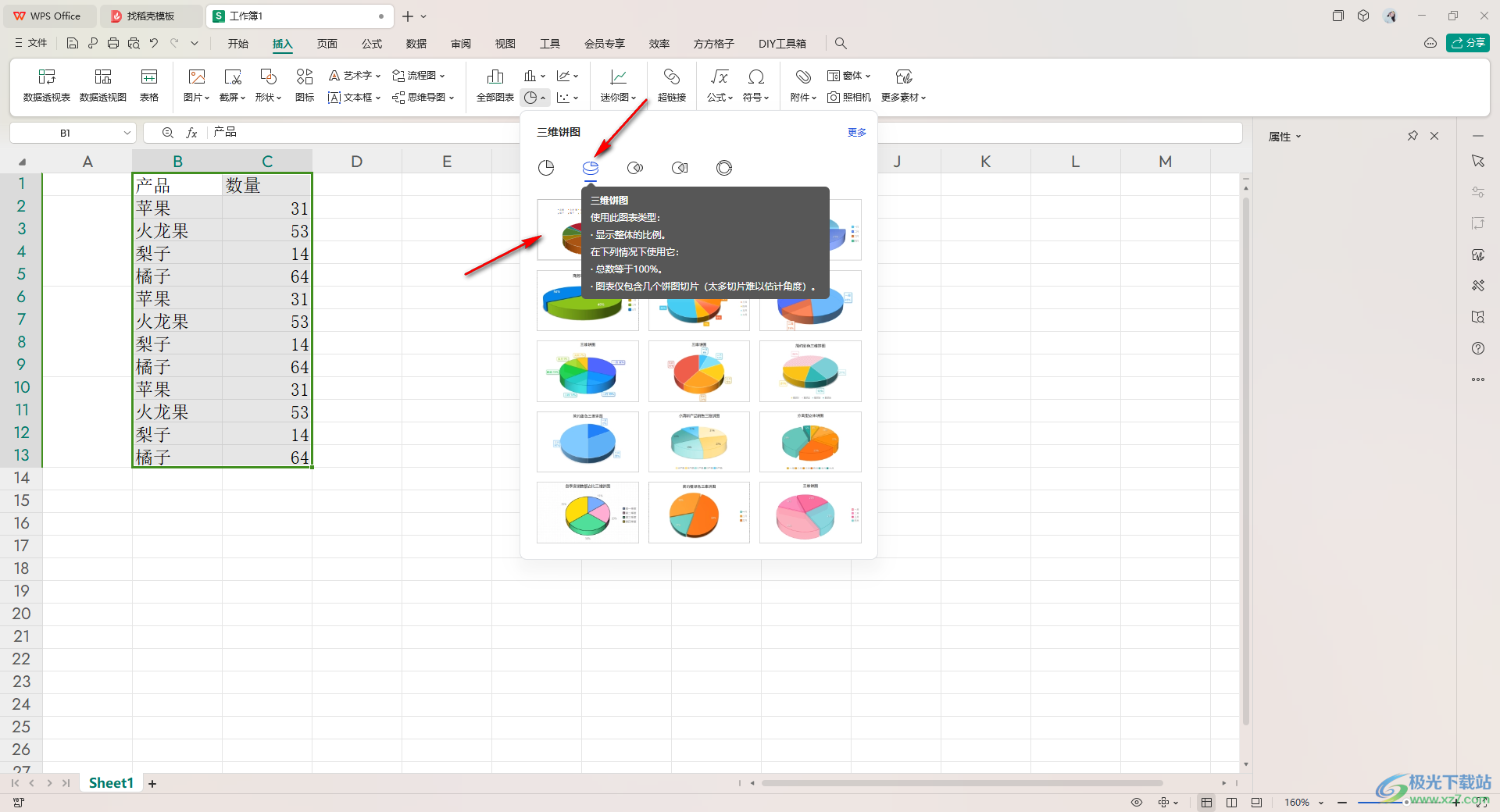Click the zoom magnifier icon beside formula bar

click(167, 133)
